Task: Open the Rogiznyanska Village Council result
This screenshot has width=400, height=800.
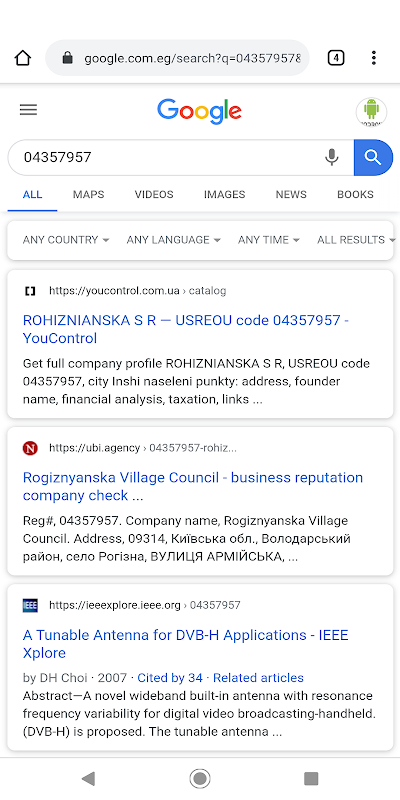Action: [193, 486]
